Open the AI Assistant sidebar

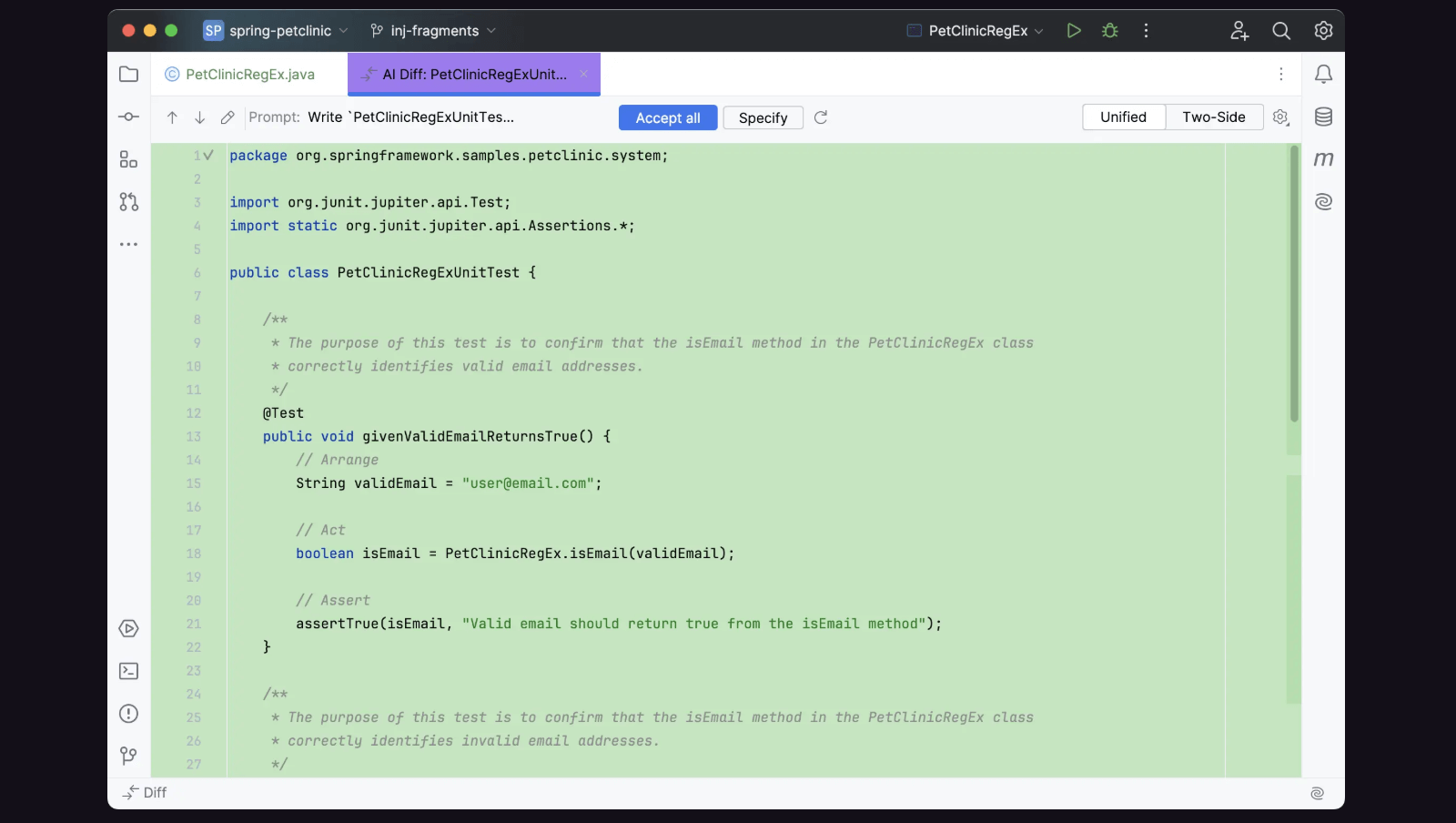[x=1324, y=201]
